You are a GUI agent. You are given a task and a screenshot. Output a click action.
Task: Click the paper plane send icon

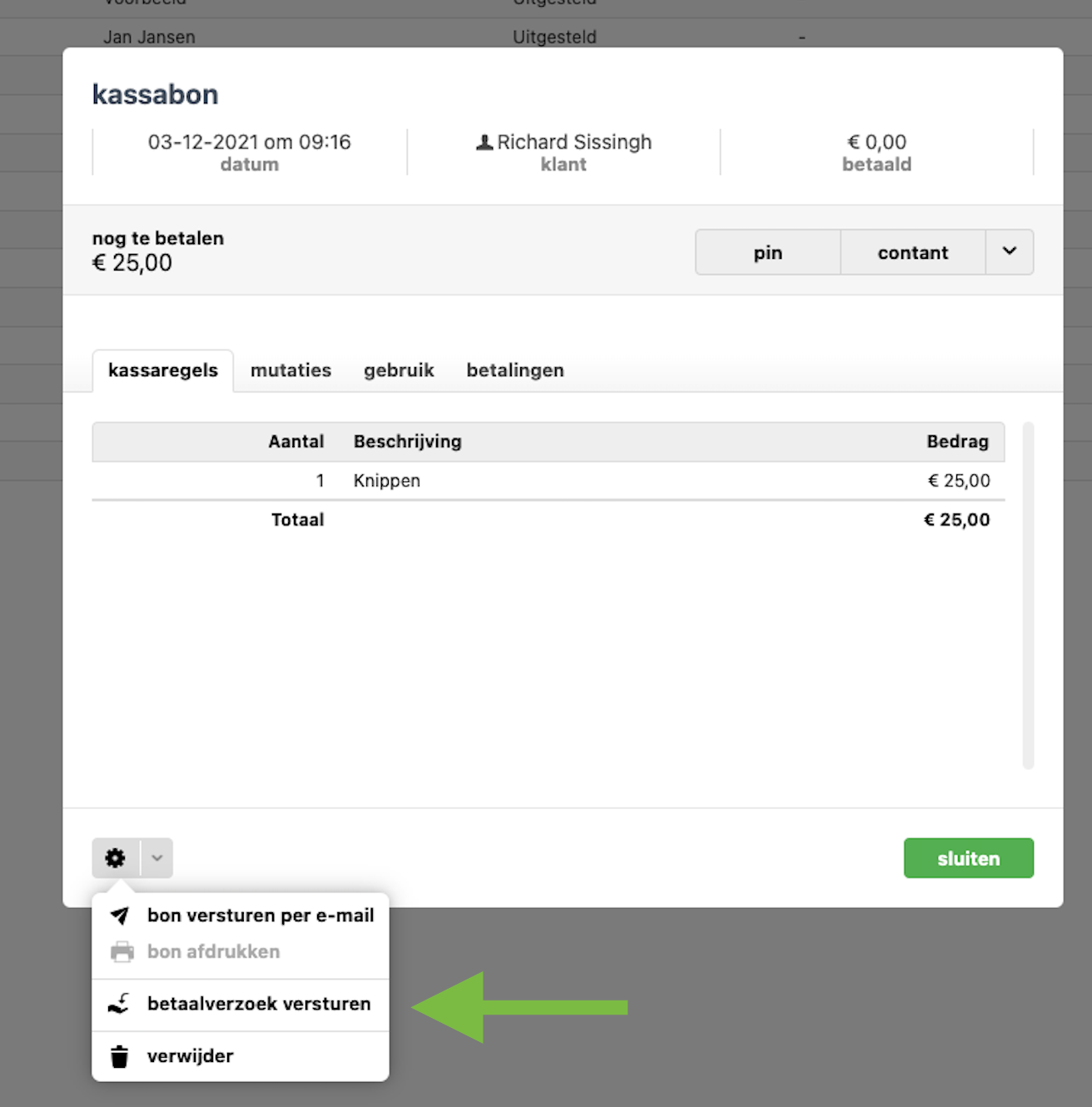coord(121,916)
